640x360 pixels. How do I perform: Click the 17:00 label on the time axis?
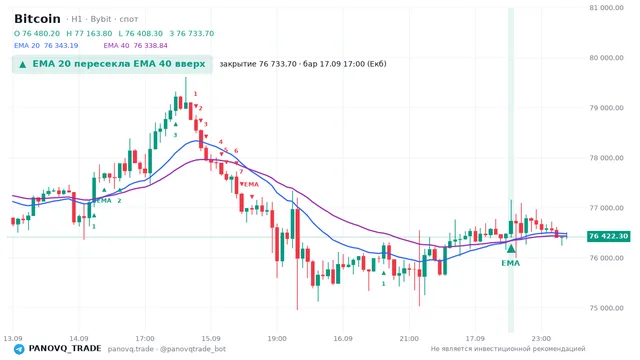tap(145, 339)
